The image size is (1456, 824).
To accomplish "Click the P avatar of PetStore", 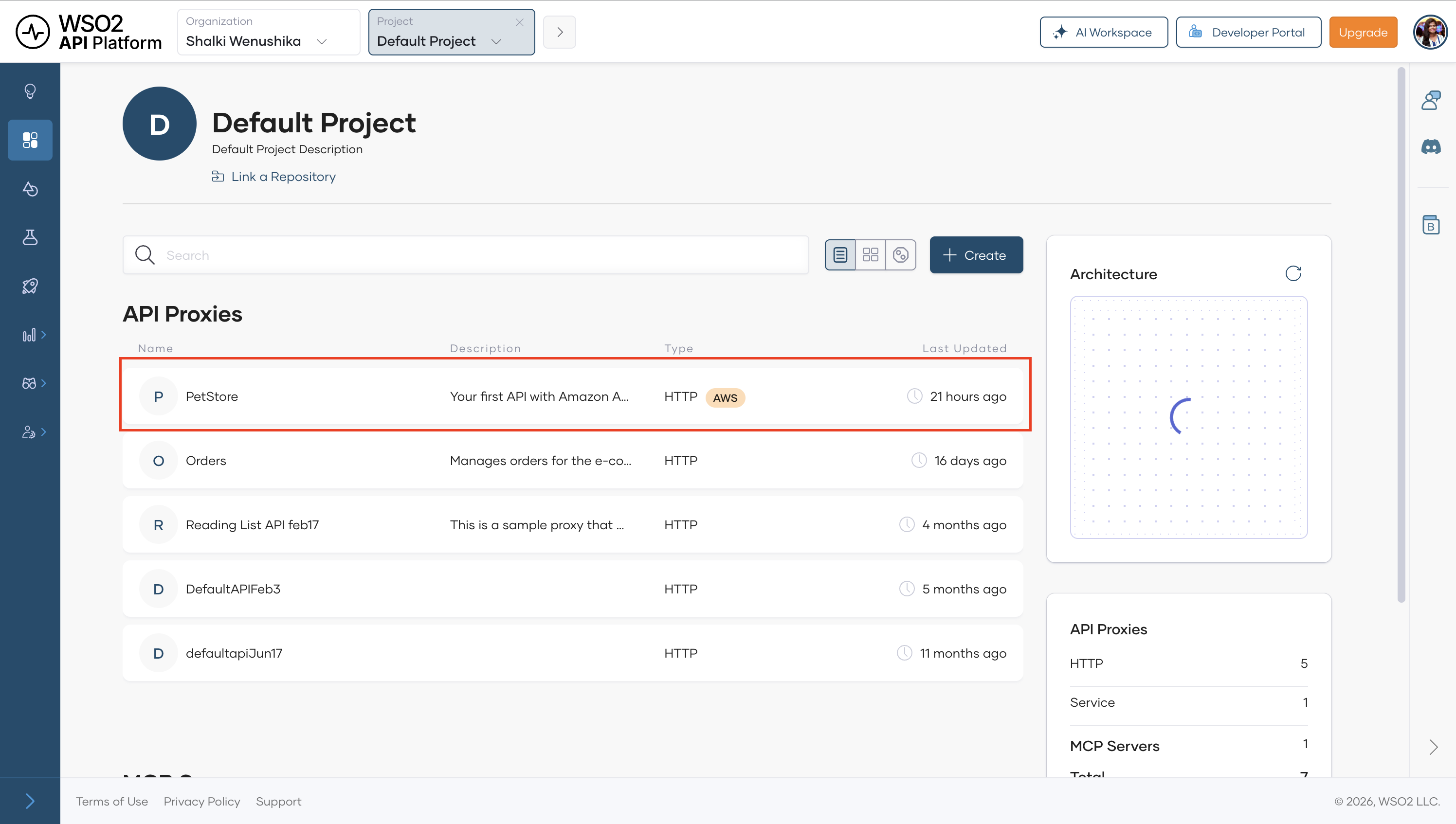I will tap(159, 396).
